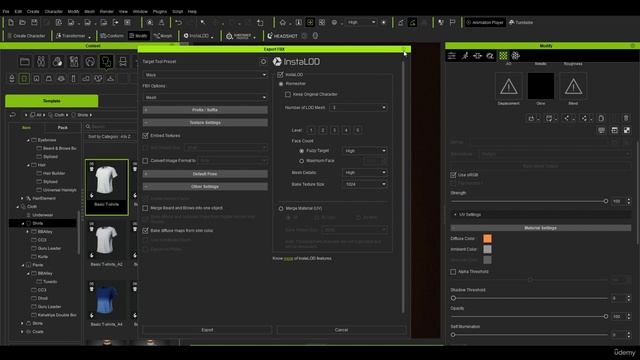Click the HEADSHOT plugin button
The height and width of the screenshot is (360, 640).
click(282, 36)
